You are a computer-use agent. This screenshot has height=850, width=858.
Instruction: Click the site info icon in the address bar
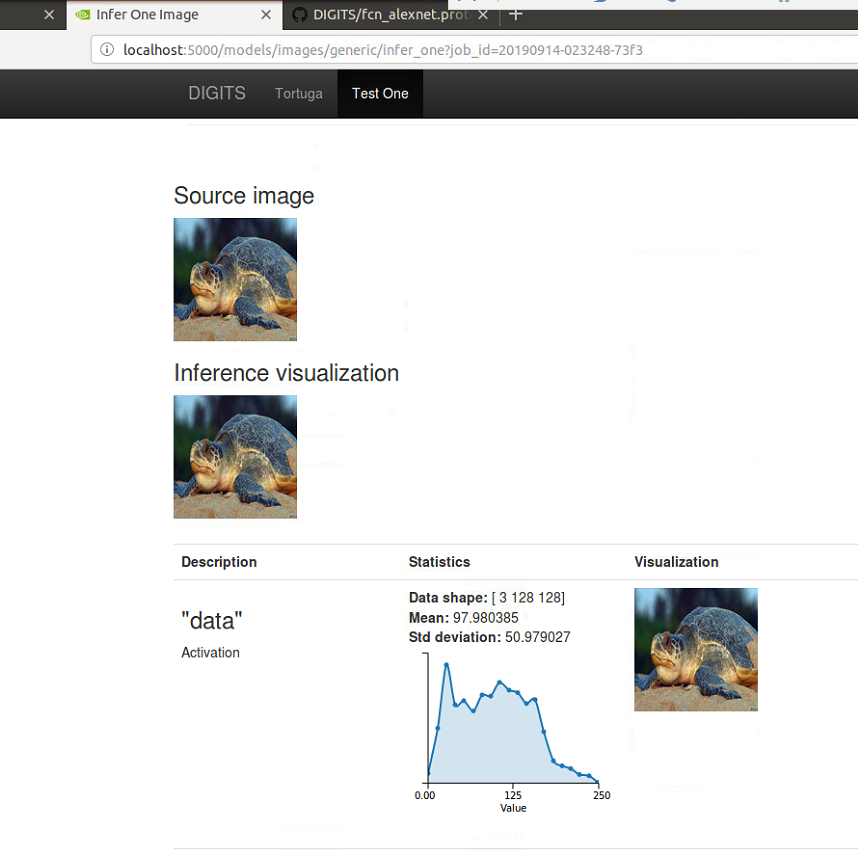point(107,49)
